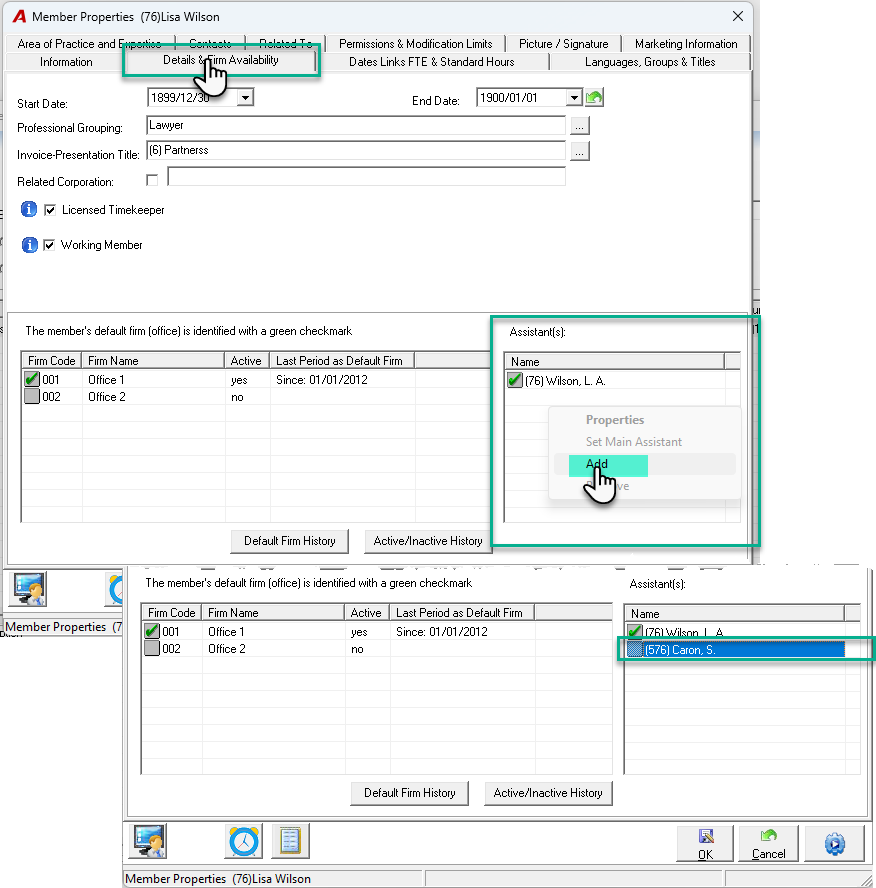Toggle the checkbox beside (576) Caron, S.
The height and width of the screenshot is (888, 876).
coord(635,650)
